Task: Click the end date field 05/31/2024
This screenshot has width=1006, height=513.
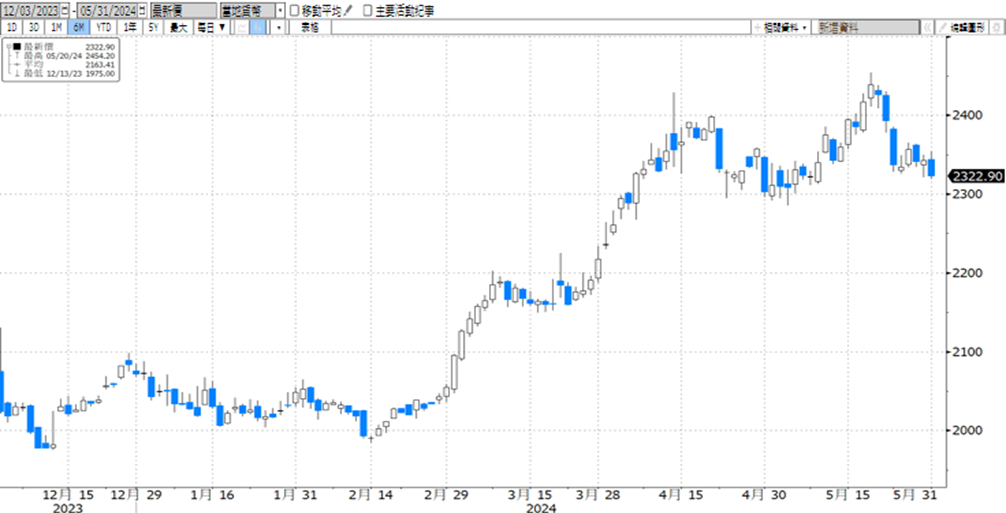Action: (108, 11)
